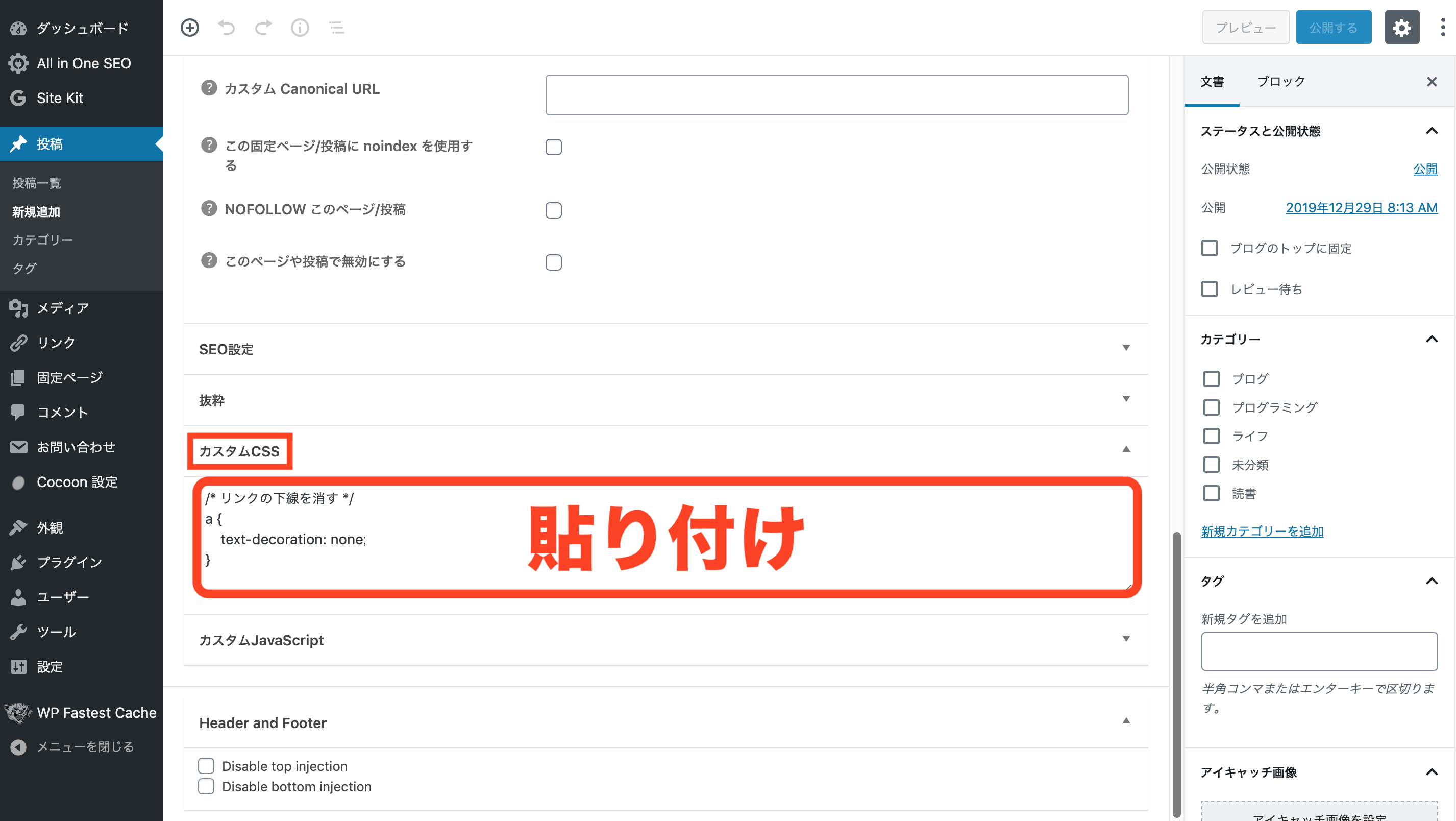This screenshot has height=821, width=1456.
Task: Open ユーザー users menu
Action: (x=81, y=597)
